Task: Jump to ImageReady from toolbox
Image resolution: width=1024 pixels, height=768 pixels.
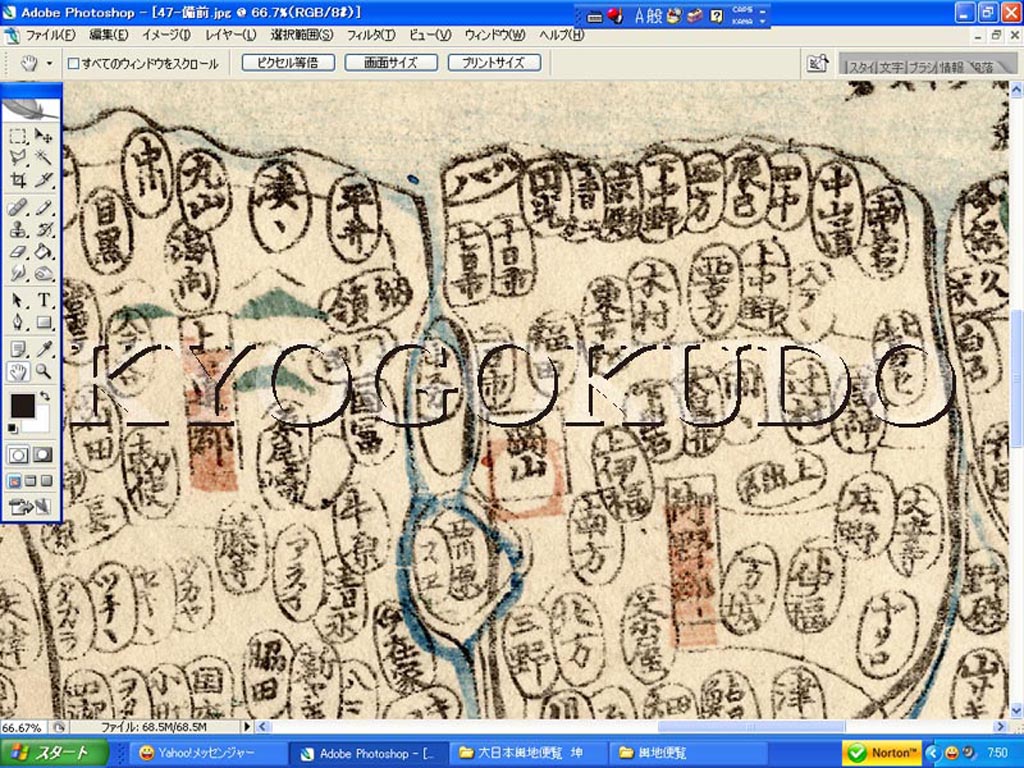Action: tap(31, 507)
